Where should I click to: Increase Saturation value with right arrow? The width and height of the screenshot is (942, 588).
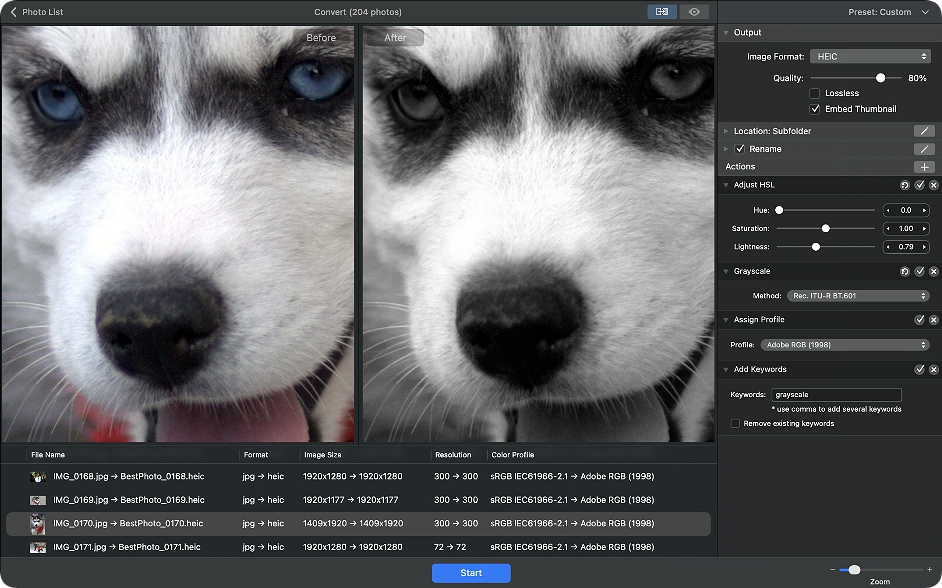pos(925,228)
